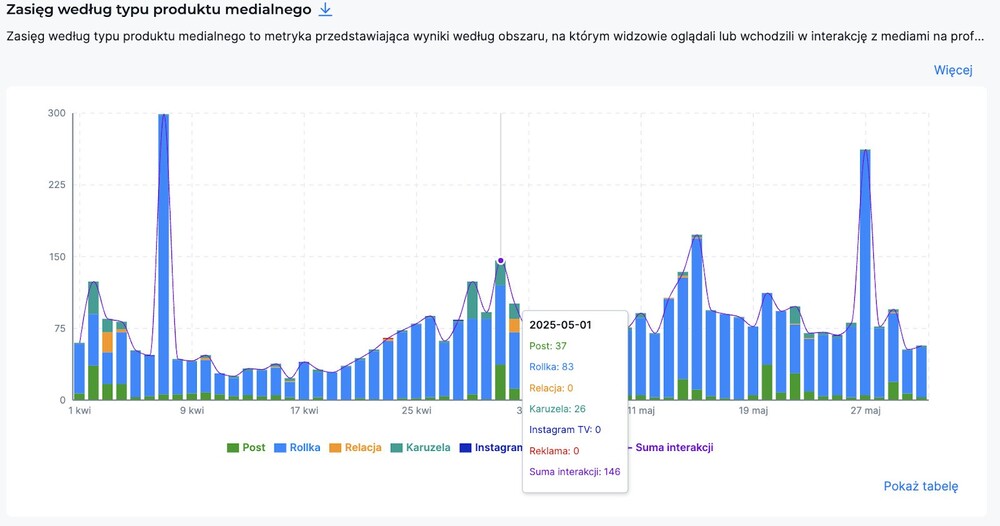Viewport: 1000px width, 526px height.
Task: Click the 17 kwi label on the x-axis
Action: coord(304,410)
